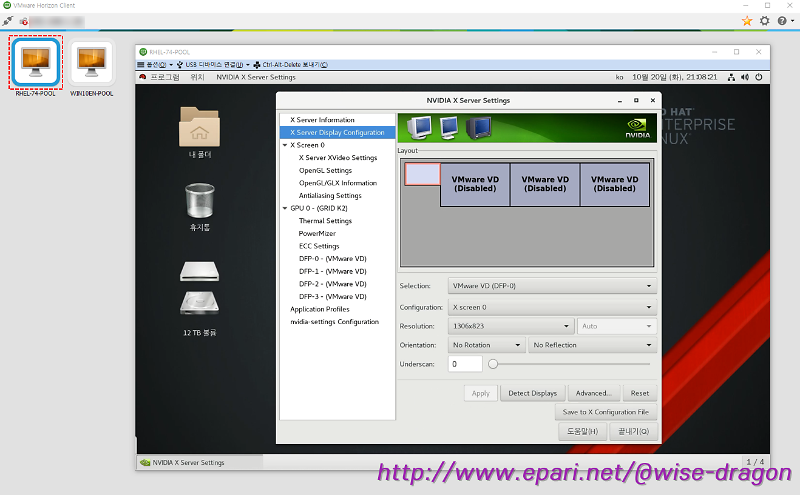Image resolution: width=800 pixels, height=495 pixels.
Task: Collapse the X Screen 0 tree node
Action: coord(285,145)
